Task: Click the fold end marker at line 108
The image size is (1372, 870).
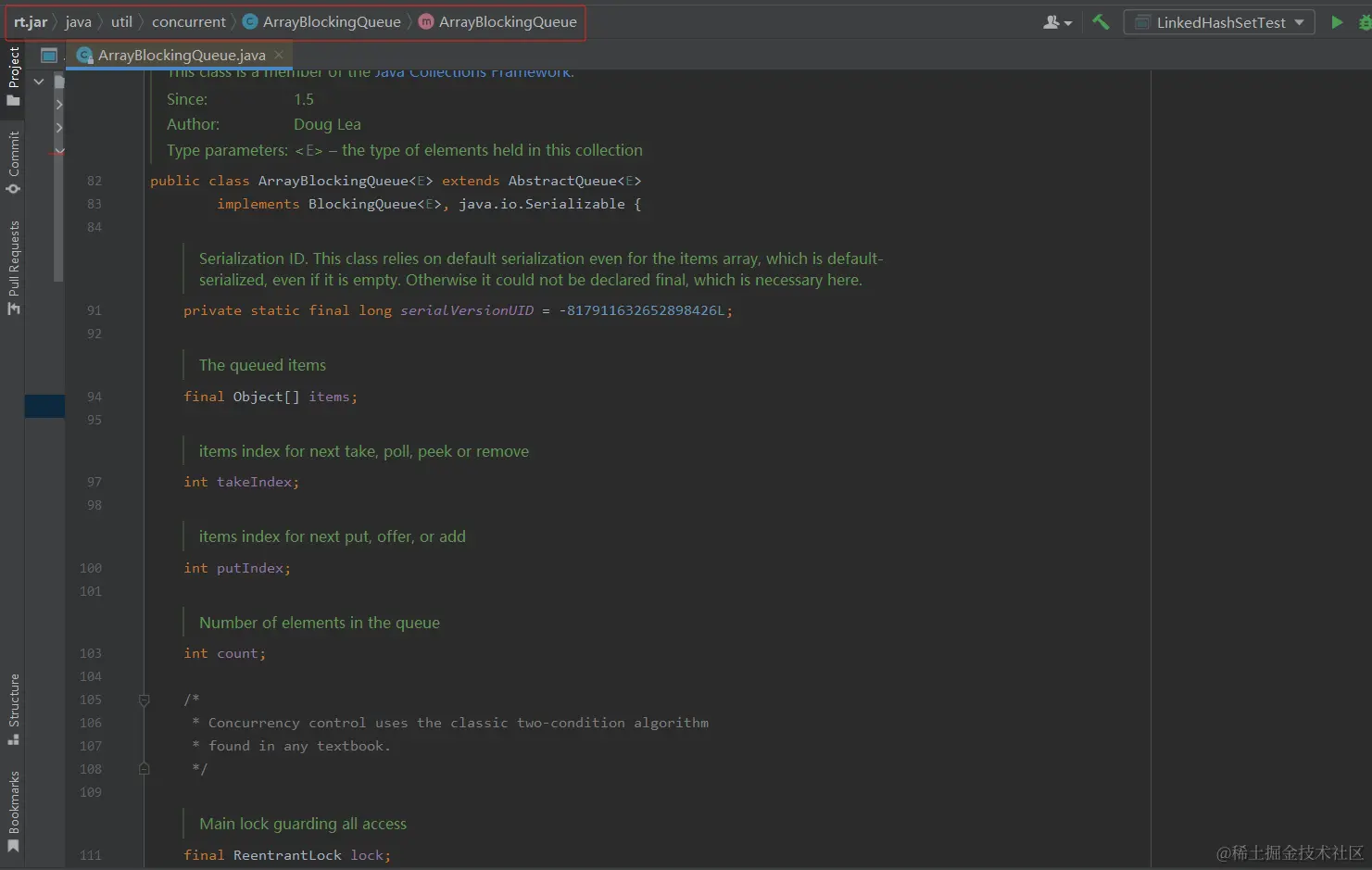Action: coord(144,768)
